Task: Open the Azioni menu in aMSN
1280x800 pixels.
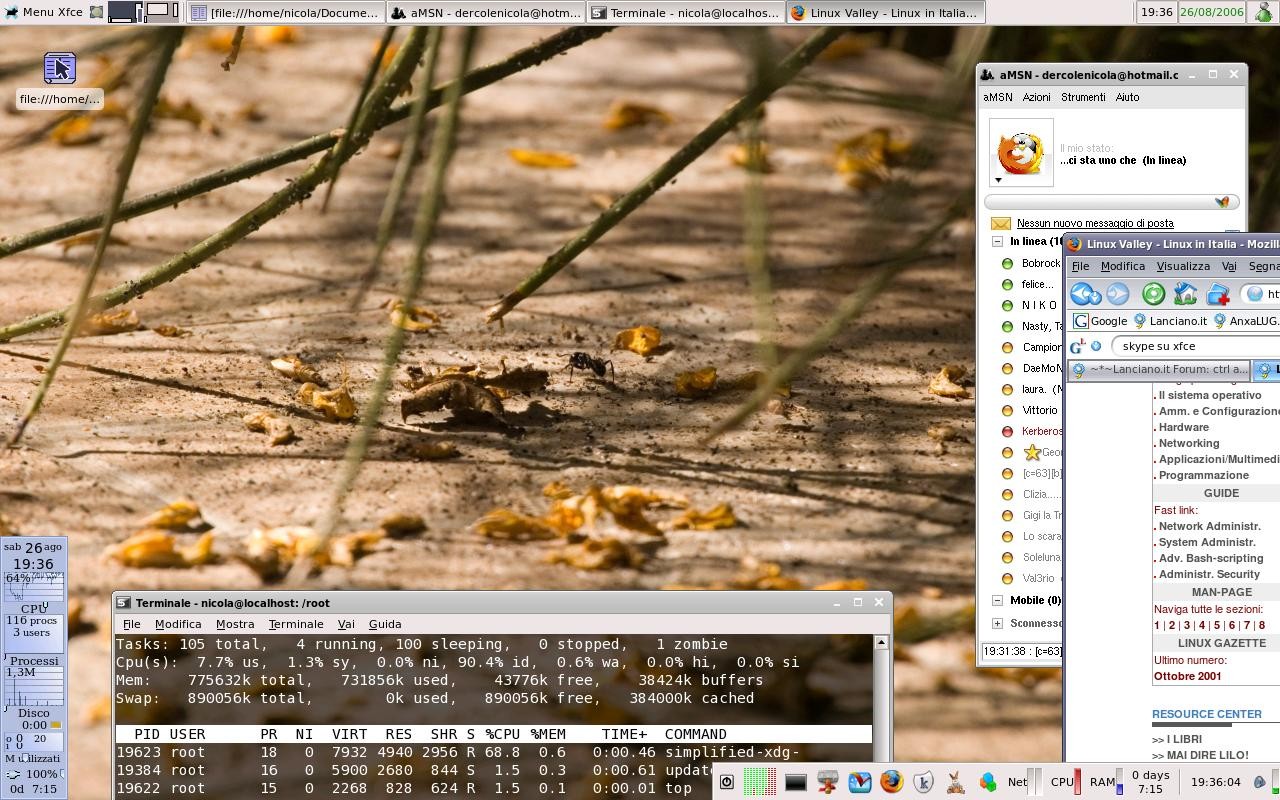Action: tap(1036, 97)
